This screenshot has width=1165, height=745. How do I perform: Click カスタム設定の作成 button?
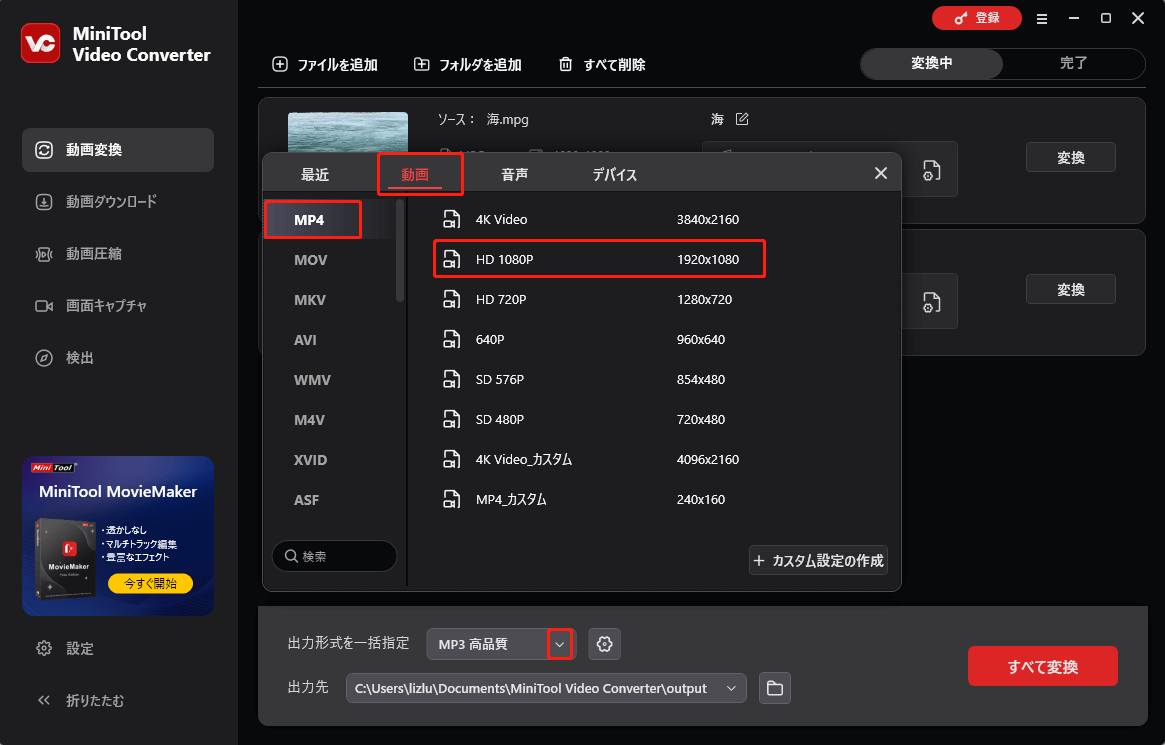pos(818,561)
